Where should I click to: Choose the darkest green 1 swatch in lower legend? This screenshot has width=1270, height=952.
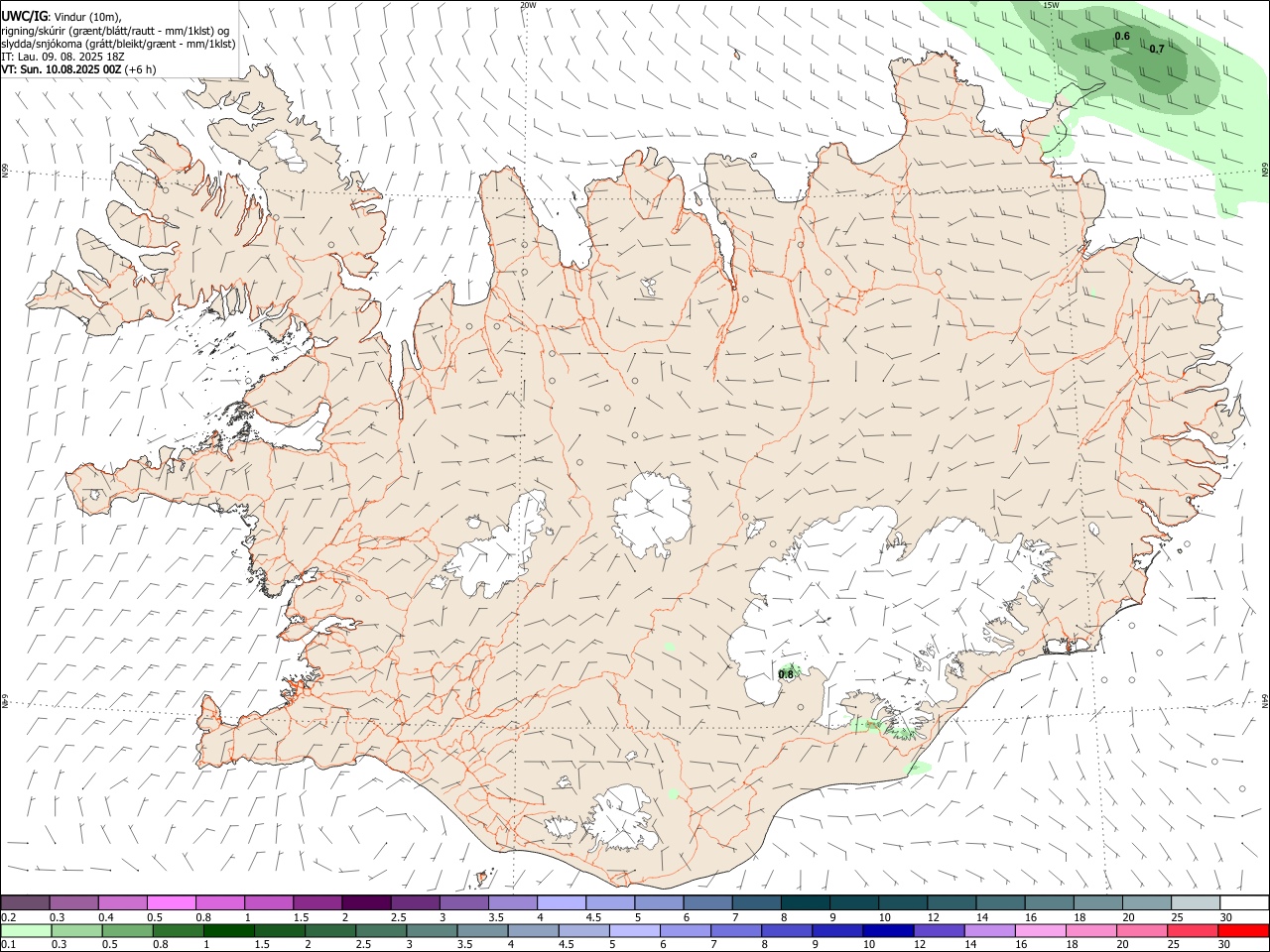tap(229, 930)
